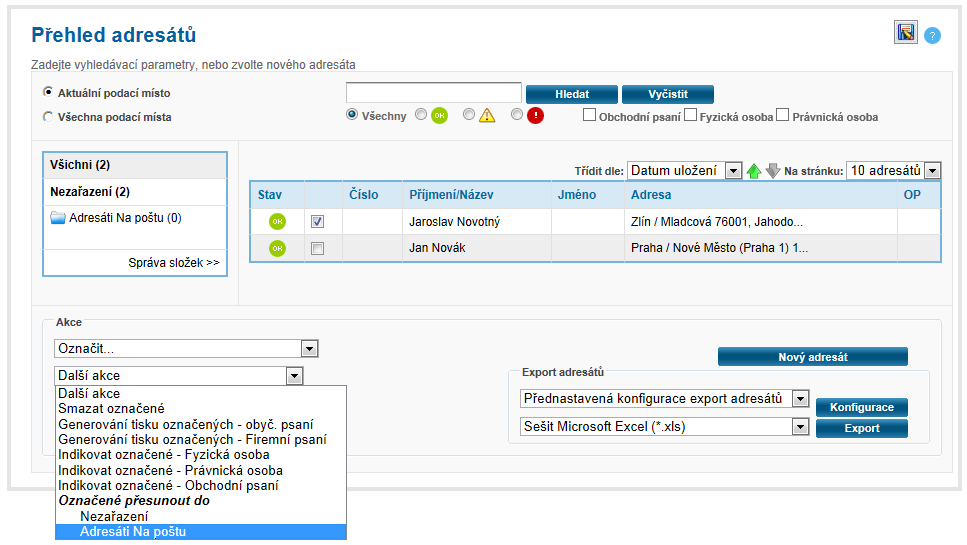Click the green OK status icon for Jaroslav Novotný
This screenshot has height=545, width=967.
pyautogui.click(x=277, y=221)
